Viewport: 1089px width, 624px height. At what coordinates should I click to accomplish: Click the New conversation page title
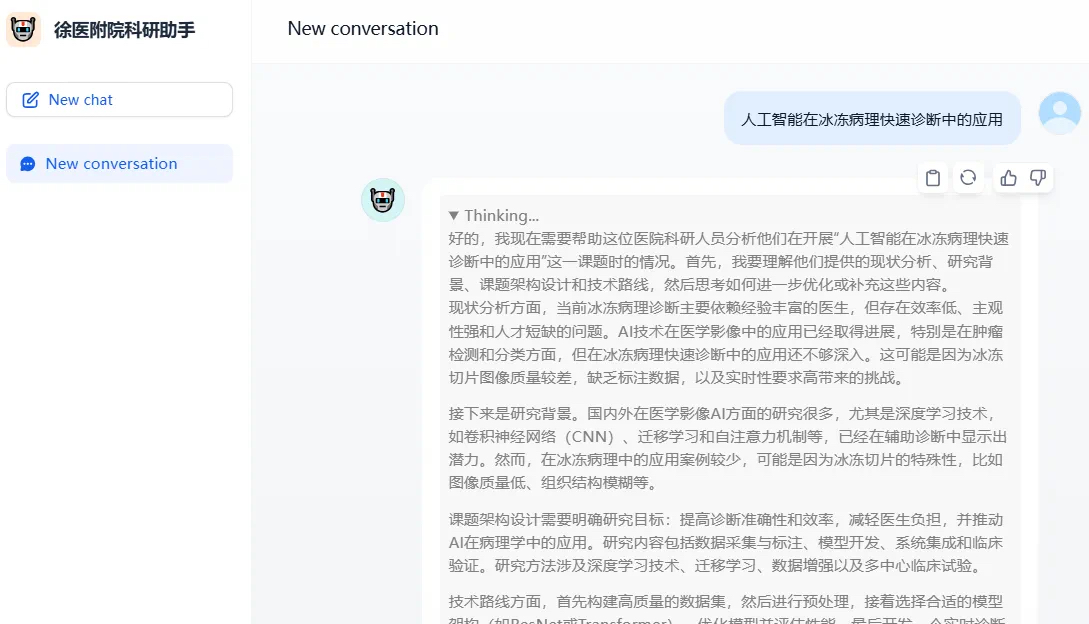point(363,28)
